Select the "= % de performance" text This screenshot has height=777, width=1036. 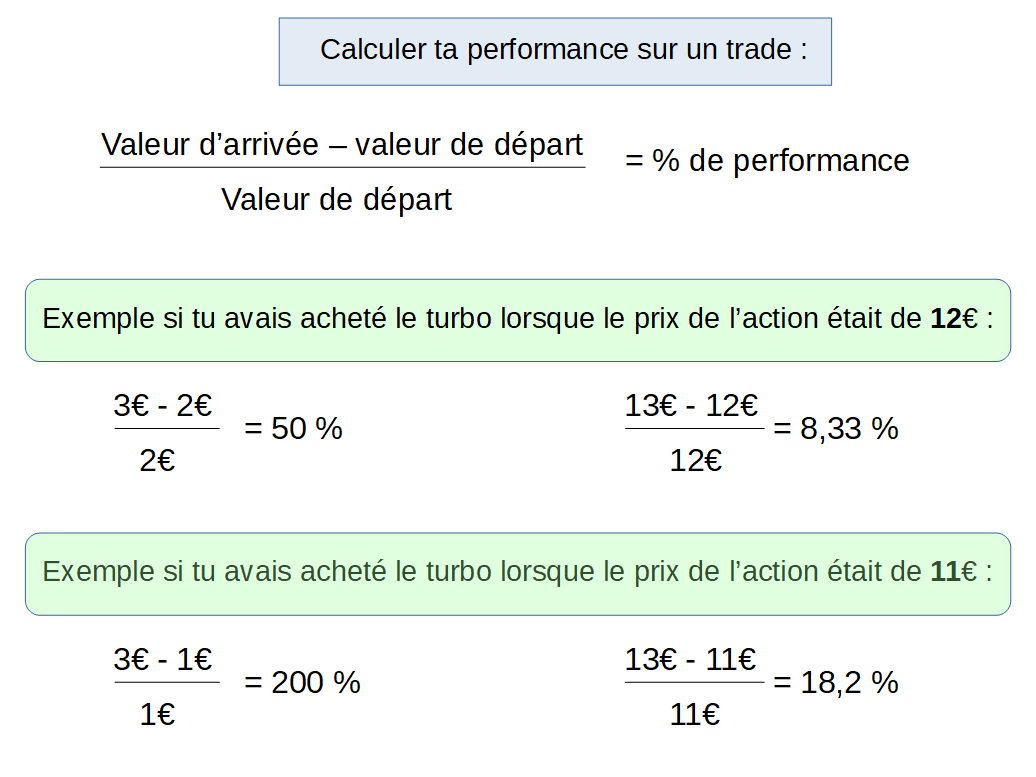click(x=767, y=161)
